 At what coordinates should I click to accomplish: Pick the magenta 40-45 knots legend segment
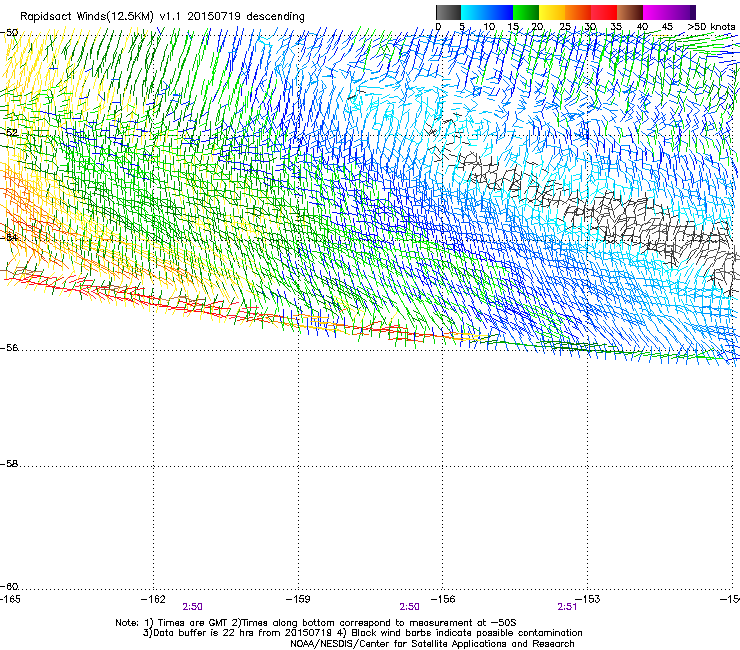656,12
